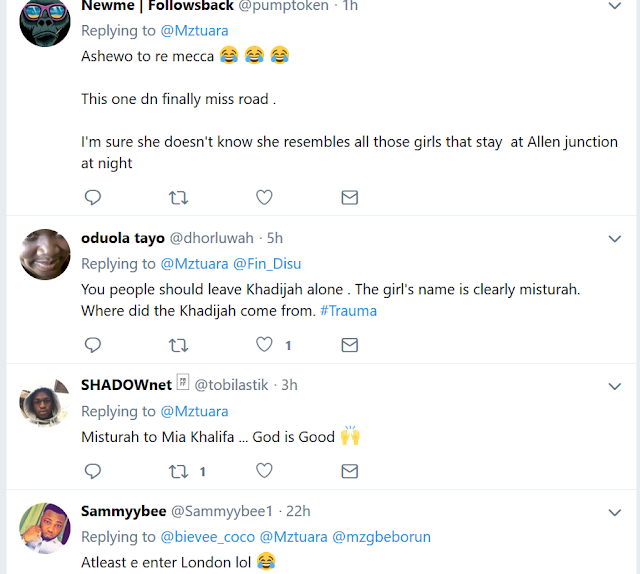Retweet the Allen junction tweet
The image size is (640, 574).
click(x=178, y=197)
